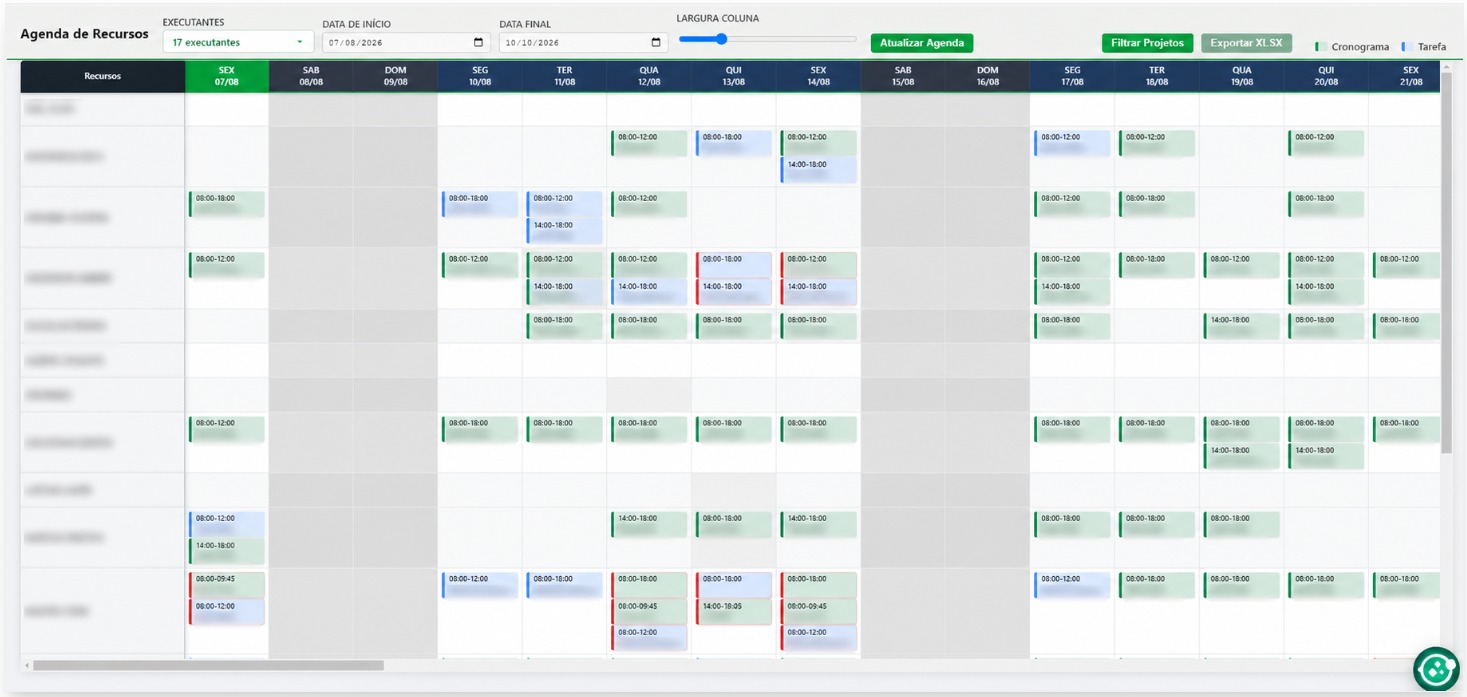The height and width of the screenshot is (697, 1467).
Task: Select the QUA 12/08 column header
Action: point(649,76)
